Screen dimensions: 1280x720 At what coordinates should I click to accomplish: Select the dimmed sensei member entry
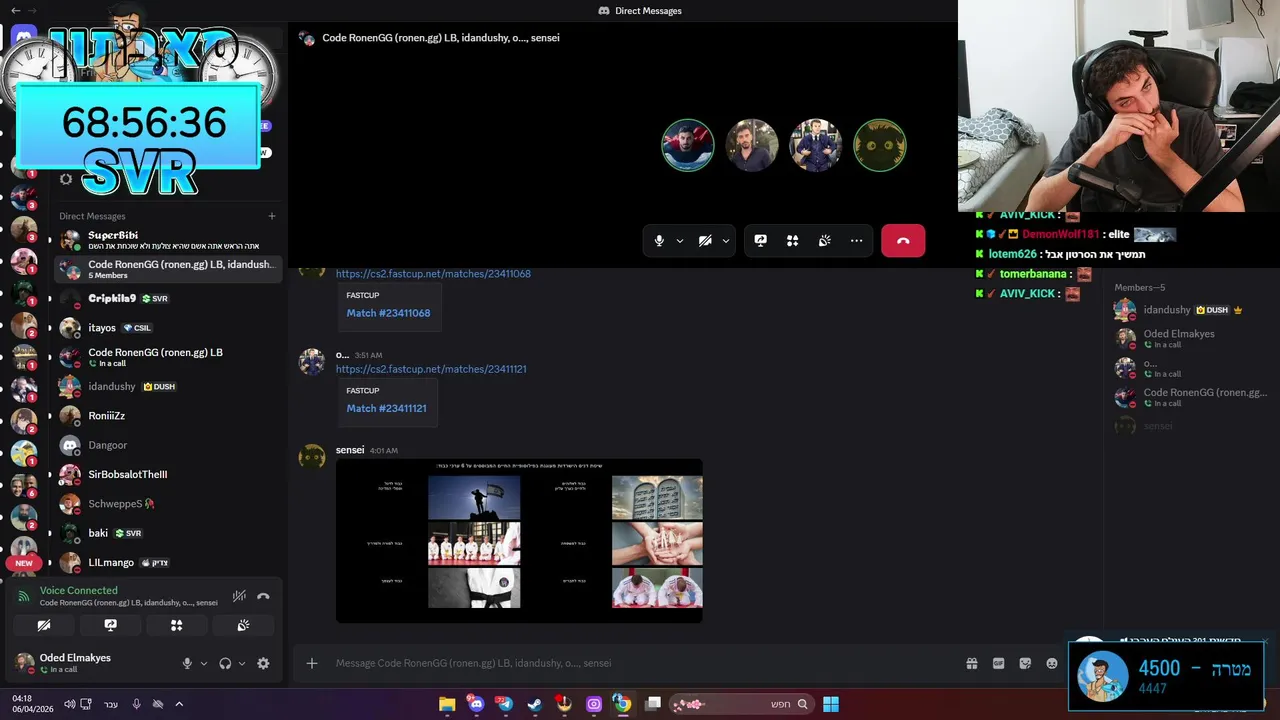[1190, 426]
